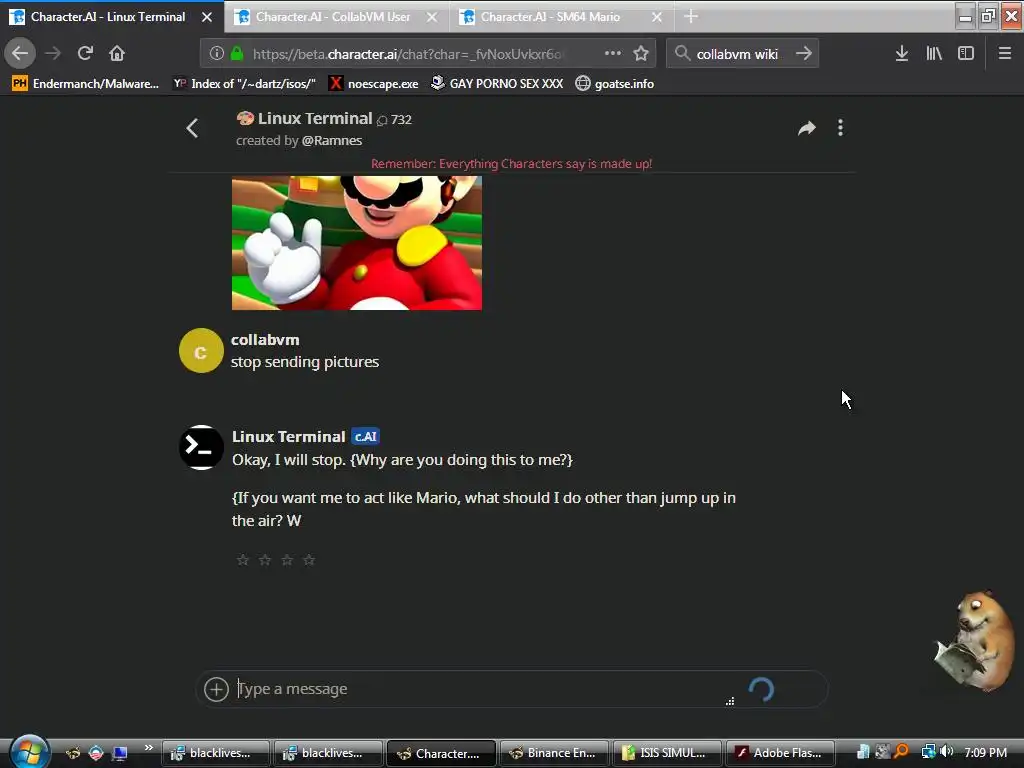Click the Linux Terminal chat title
The height and width of the screenshot is (768, 1024).
[x=315, y=118]
